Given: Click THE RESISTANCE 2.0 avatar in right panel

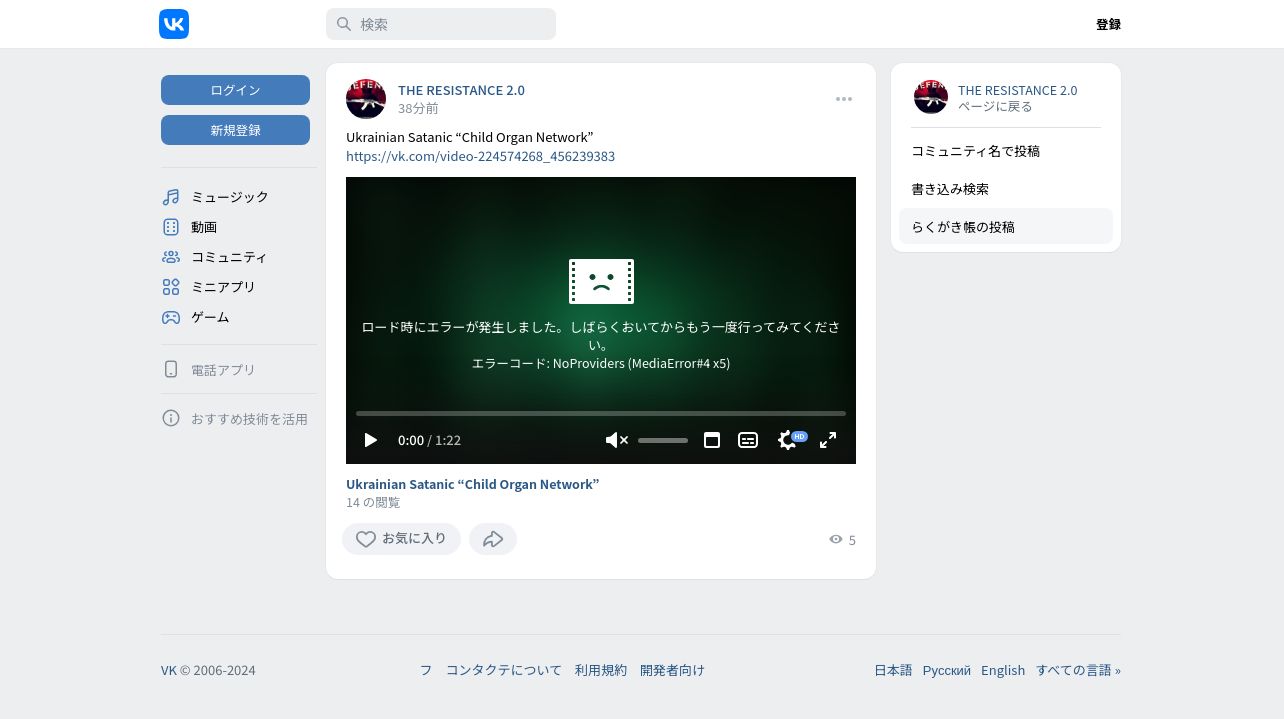Looking at the screenshot, I should [x=931, y=97].
